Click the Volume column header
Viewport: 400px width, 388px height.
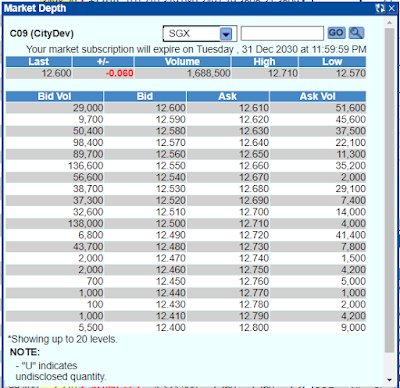pyautogui.click(x=182, y=62)
